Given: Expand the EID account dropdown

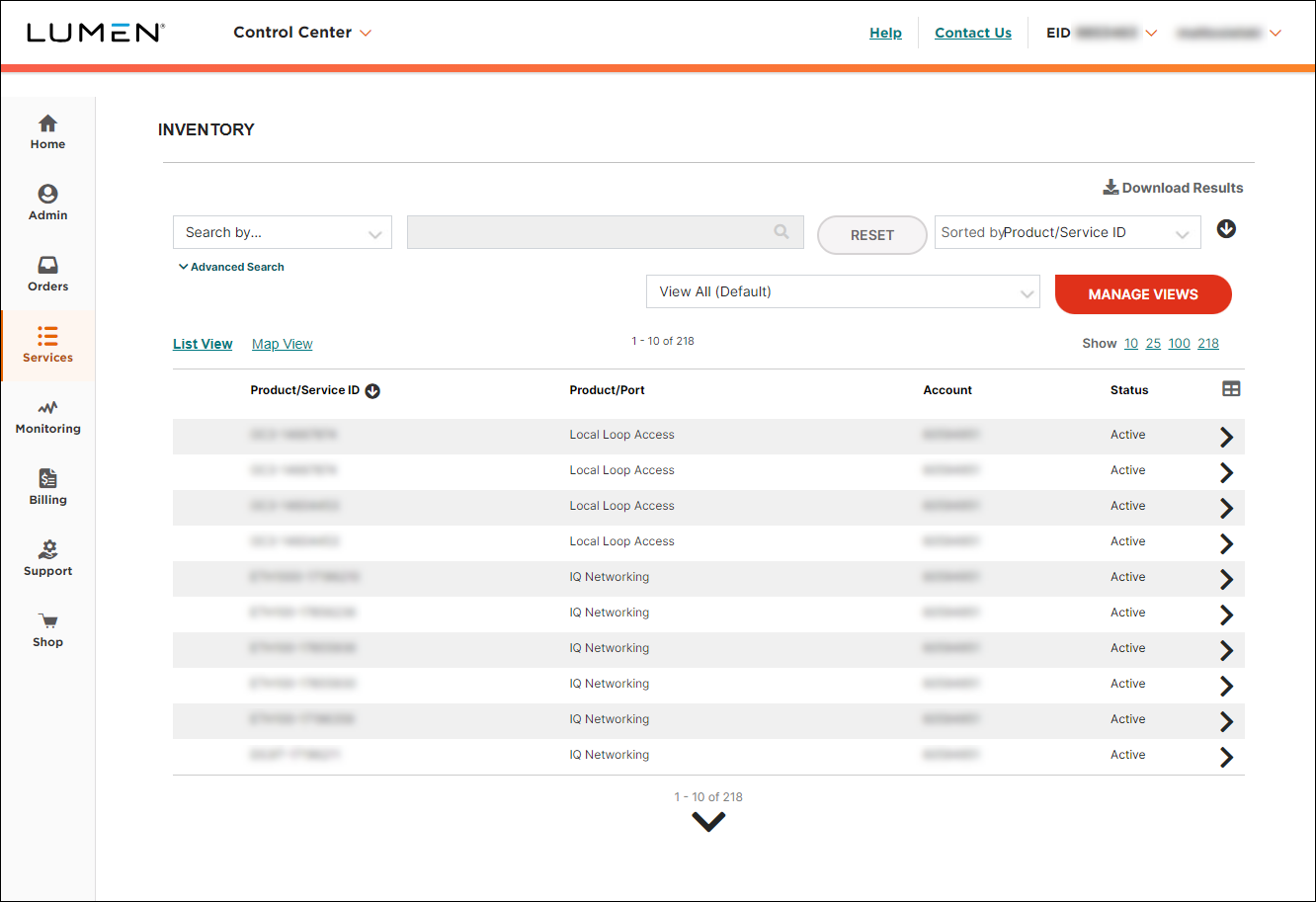Looking at the screenshot, I should pos(1102,33).
